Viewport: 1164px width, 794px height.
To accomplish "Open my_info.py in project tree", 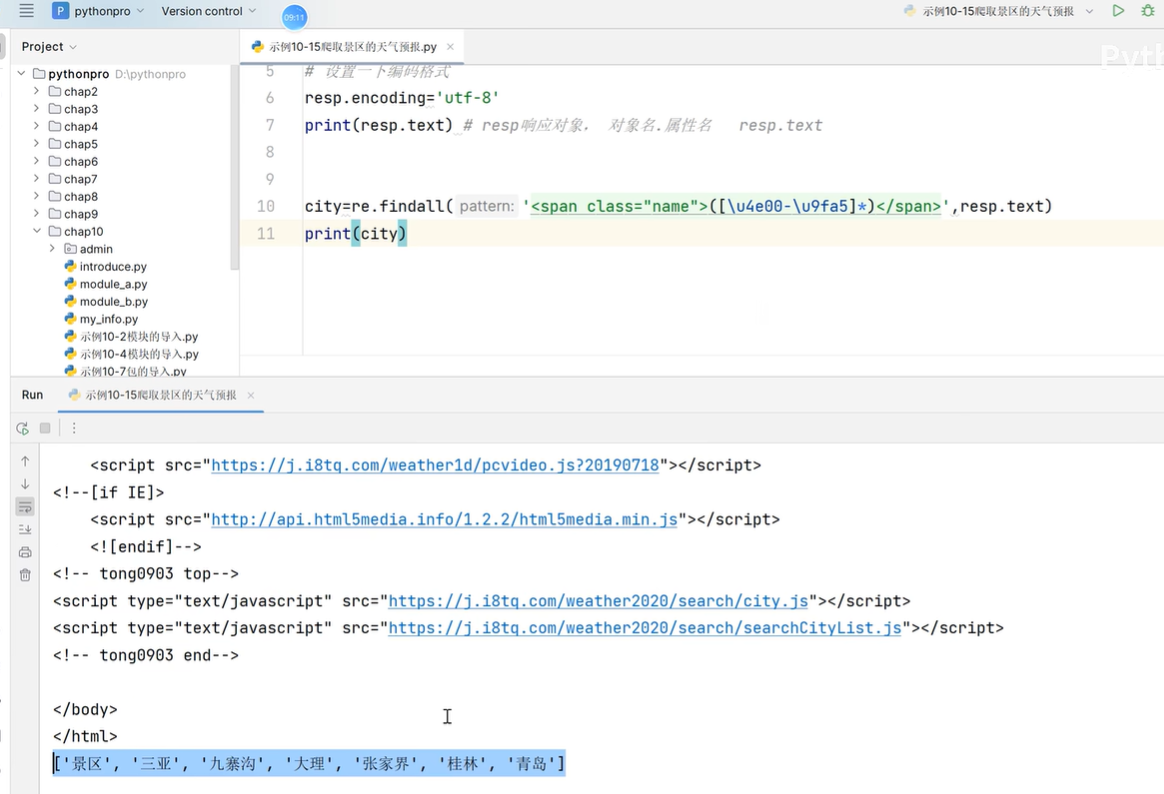I will click(x=108, y=319).
